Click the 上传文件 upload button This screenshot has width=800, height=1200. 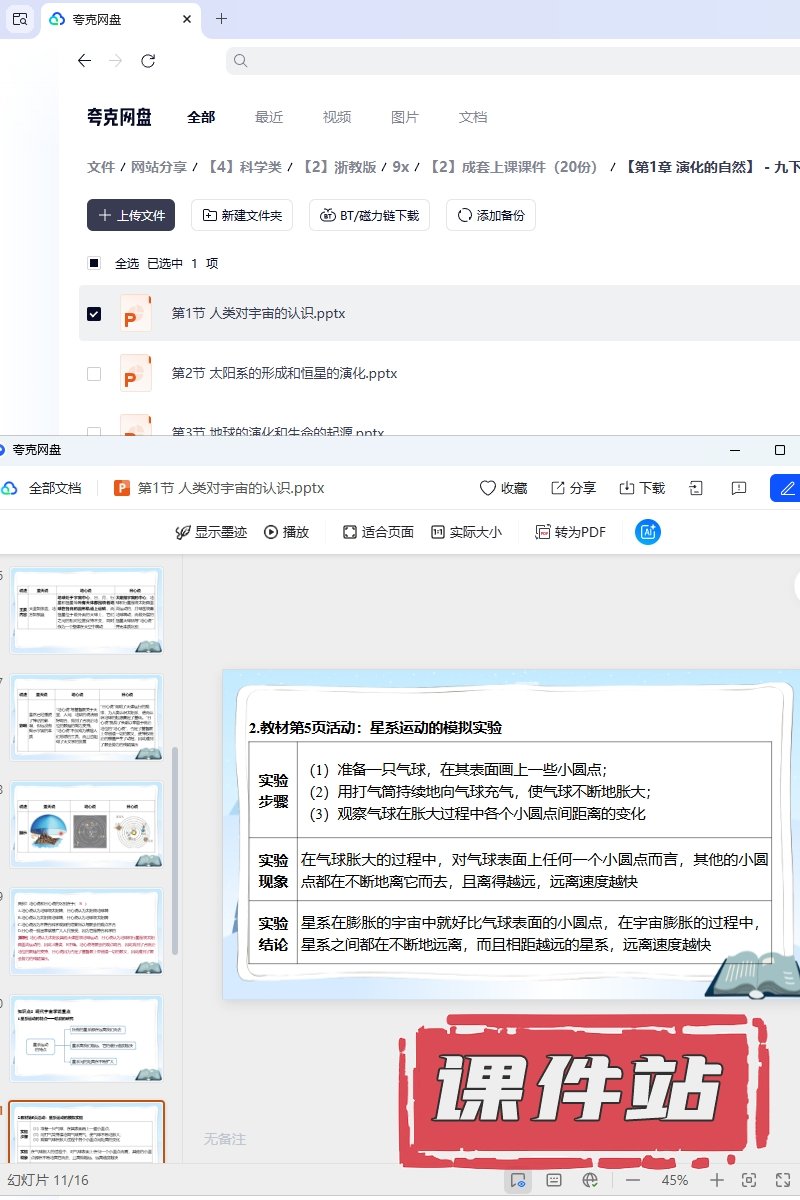[131, 215]
